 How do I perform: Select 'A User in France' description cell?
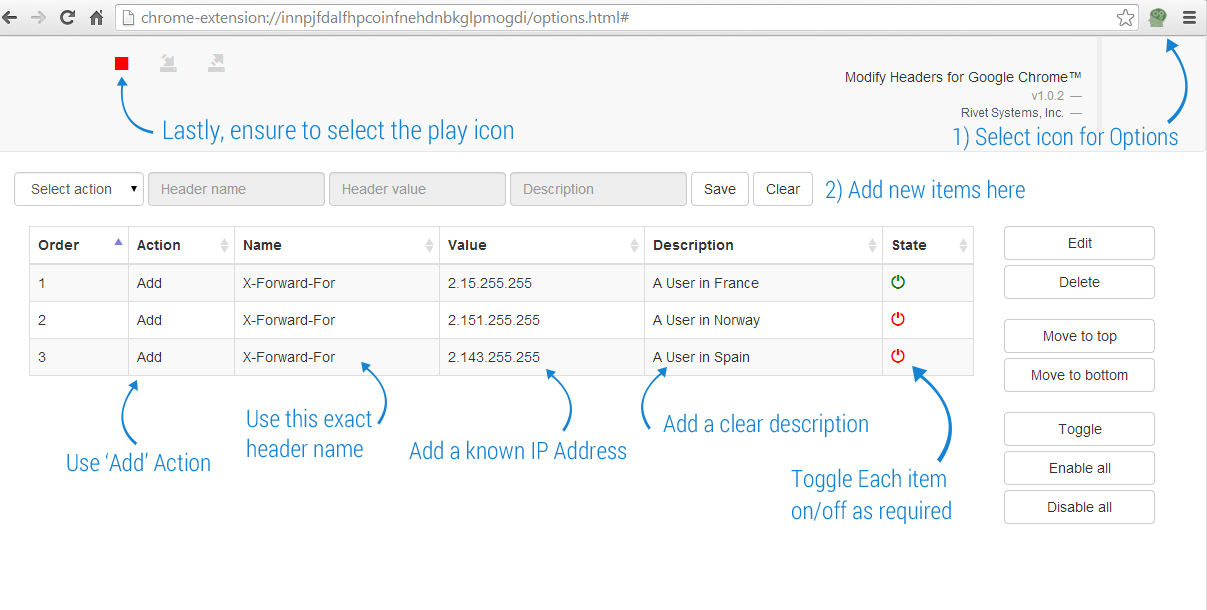click(764, 283)
